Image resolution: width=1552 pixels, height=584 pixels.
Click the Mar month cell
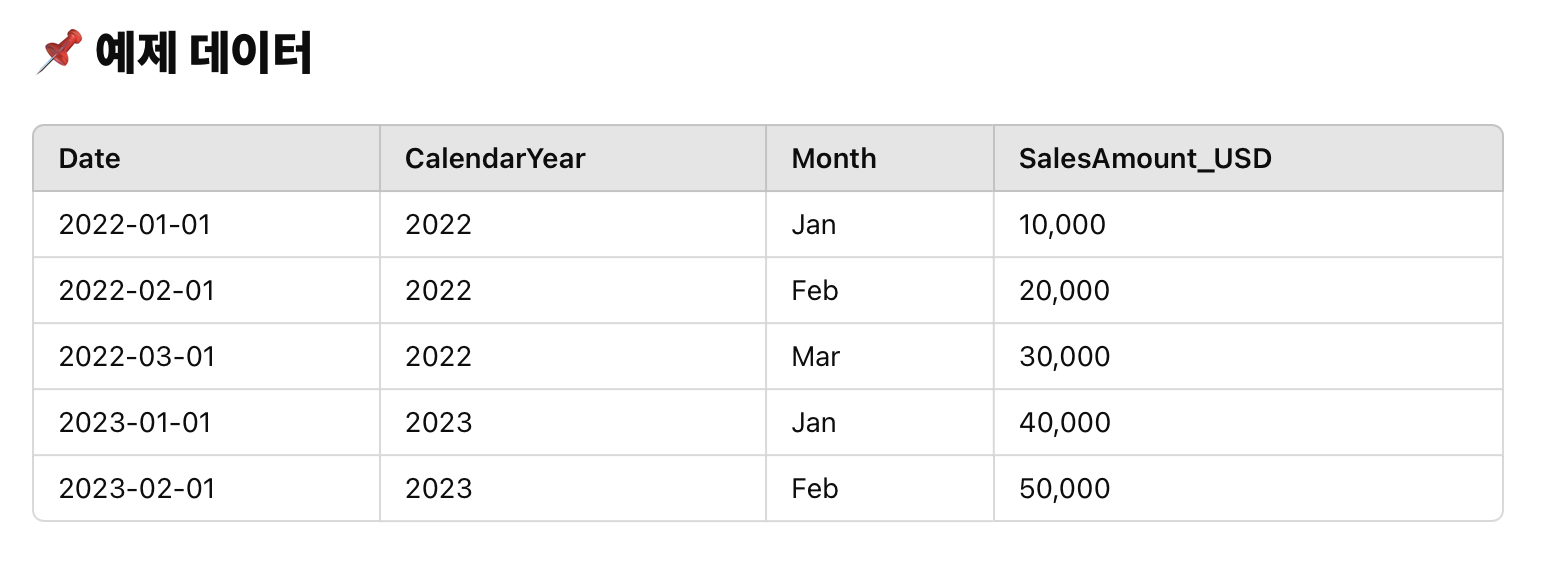pos(816,356)
